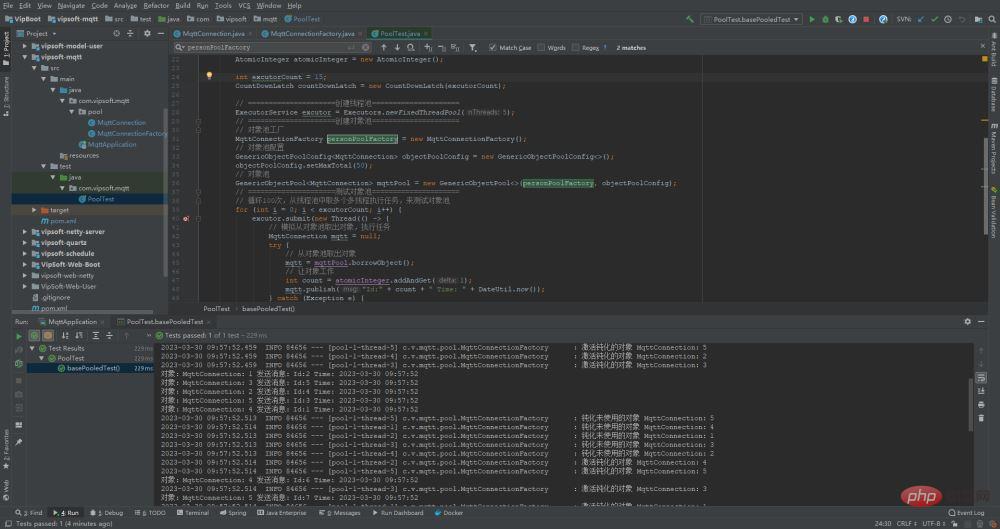1000x529 pixels.
Task: Click scroll-from-source target icon in Project panel
Action: click(116, 33)
